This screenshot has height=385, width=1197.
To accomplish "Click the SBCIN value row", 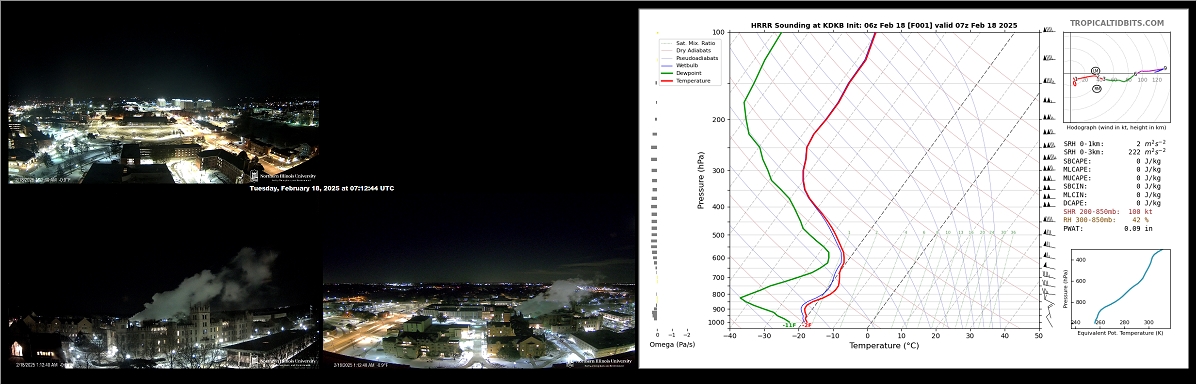I will (1113, 186).
